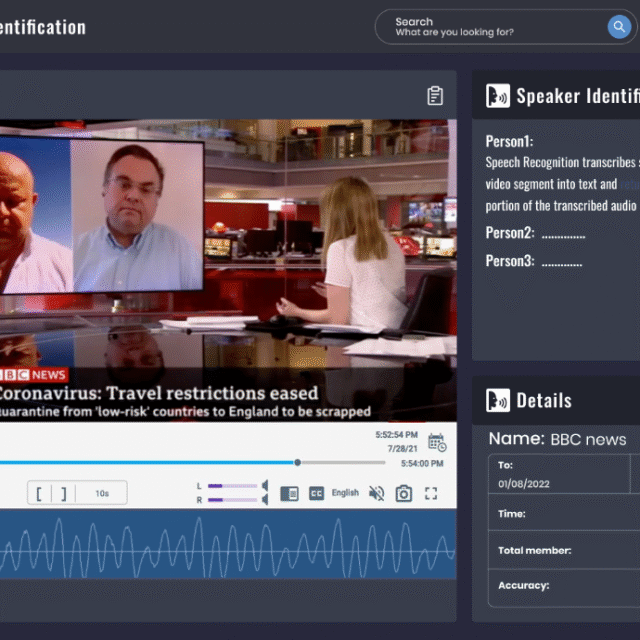Click the side panel layout icon
This screenshot has height=640, width=640.
click(289, 493)
